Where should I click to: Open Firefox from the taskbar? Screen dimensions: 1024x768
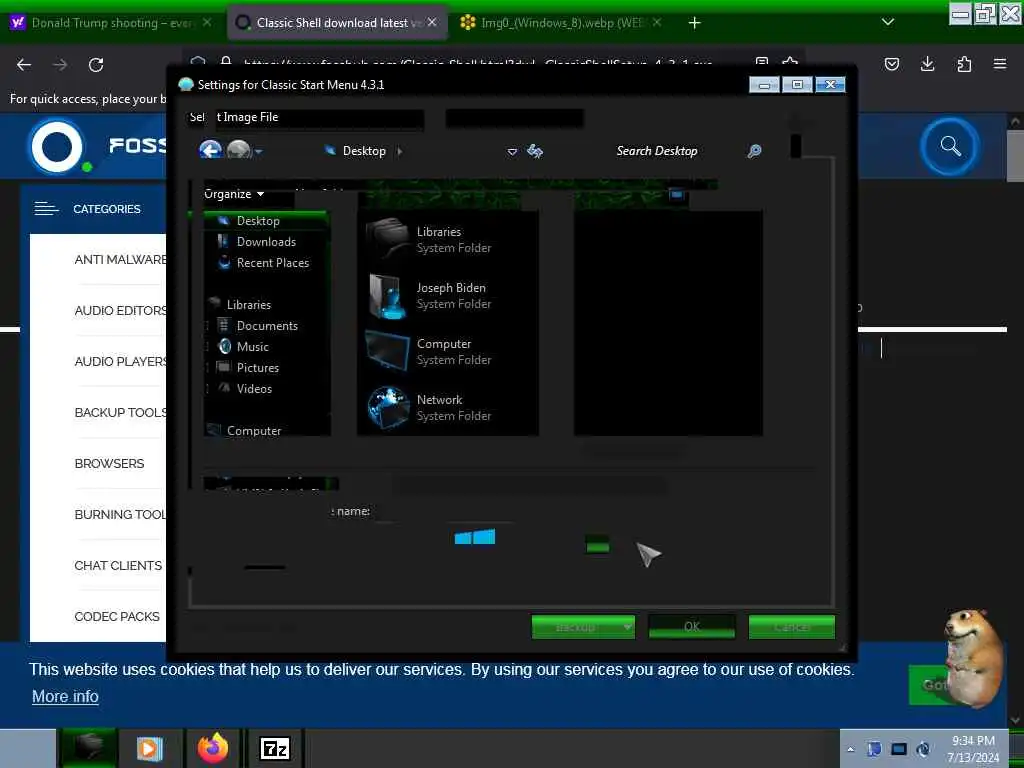click(213, 748)
